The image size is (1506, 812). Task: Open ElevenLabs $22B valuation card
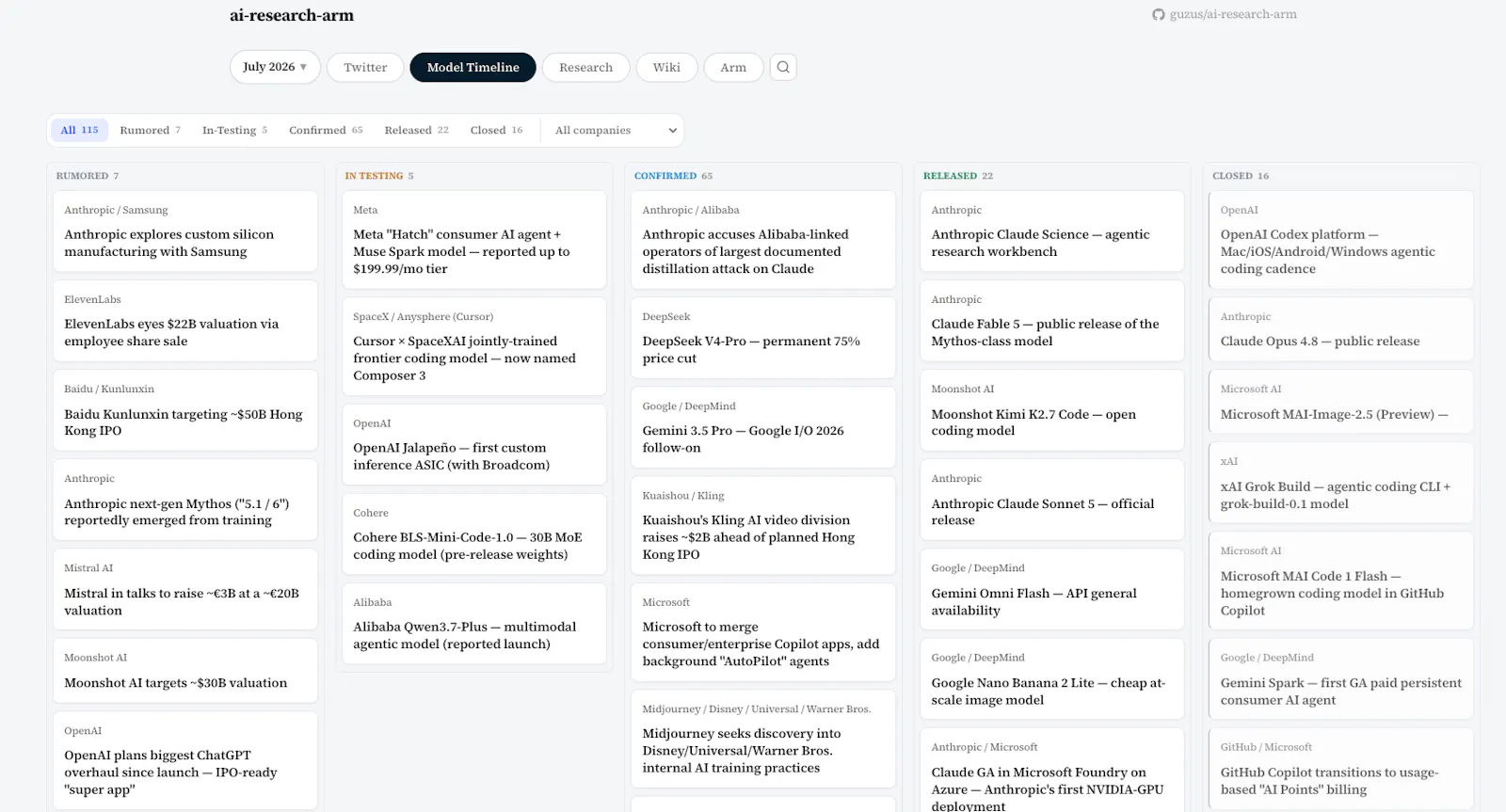click(x=185, y=321)
